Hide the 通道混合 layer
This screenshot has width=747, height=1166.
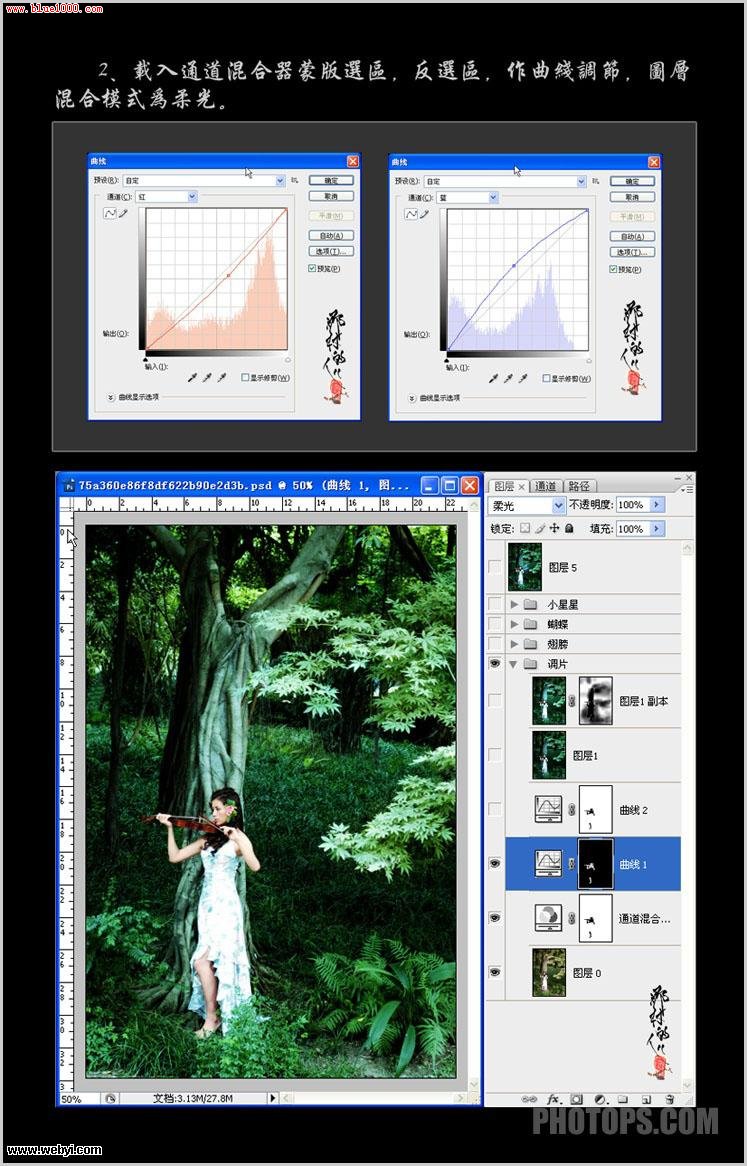[x=495, y=918]
